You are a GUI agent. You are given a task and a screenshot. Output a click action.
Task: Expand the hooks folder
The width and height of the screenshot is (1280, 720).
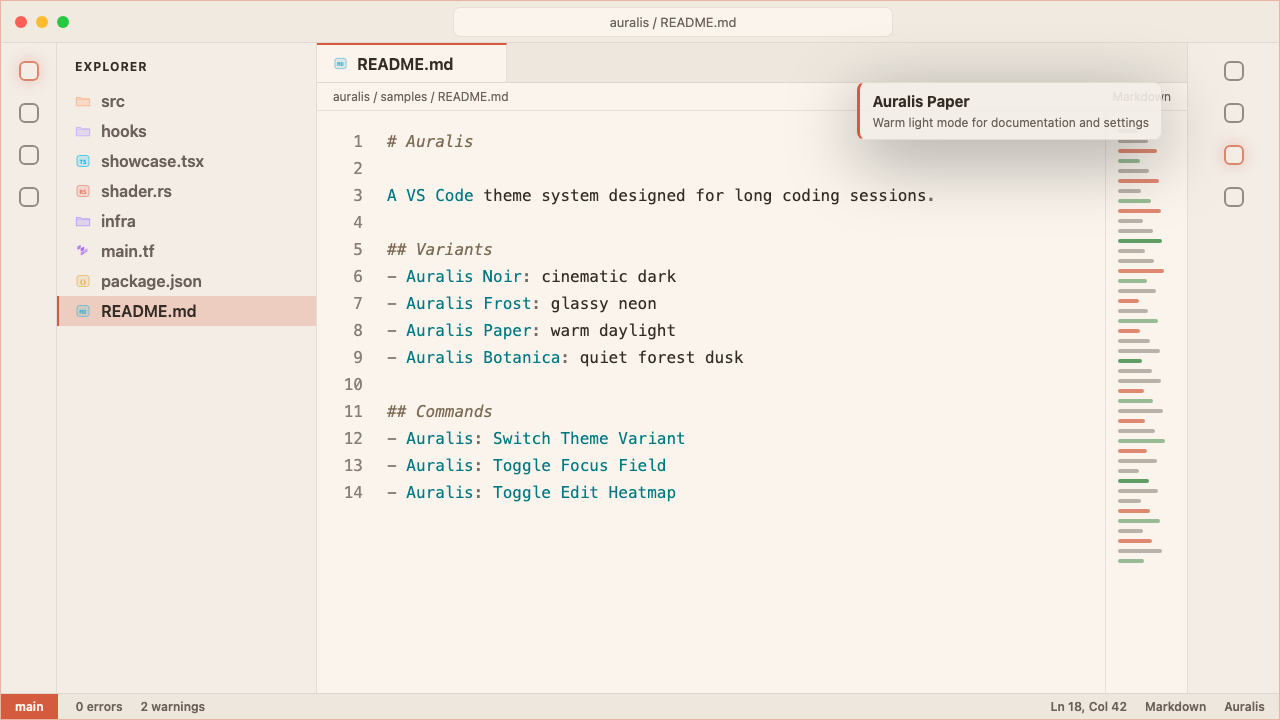186,131
